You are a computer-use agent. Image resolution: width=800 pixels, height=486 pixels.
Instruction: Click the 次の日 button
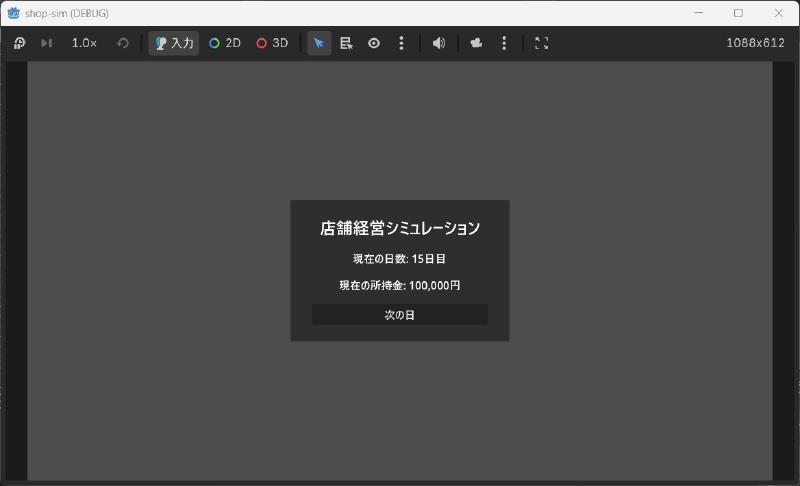pos(400,315)
